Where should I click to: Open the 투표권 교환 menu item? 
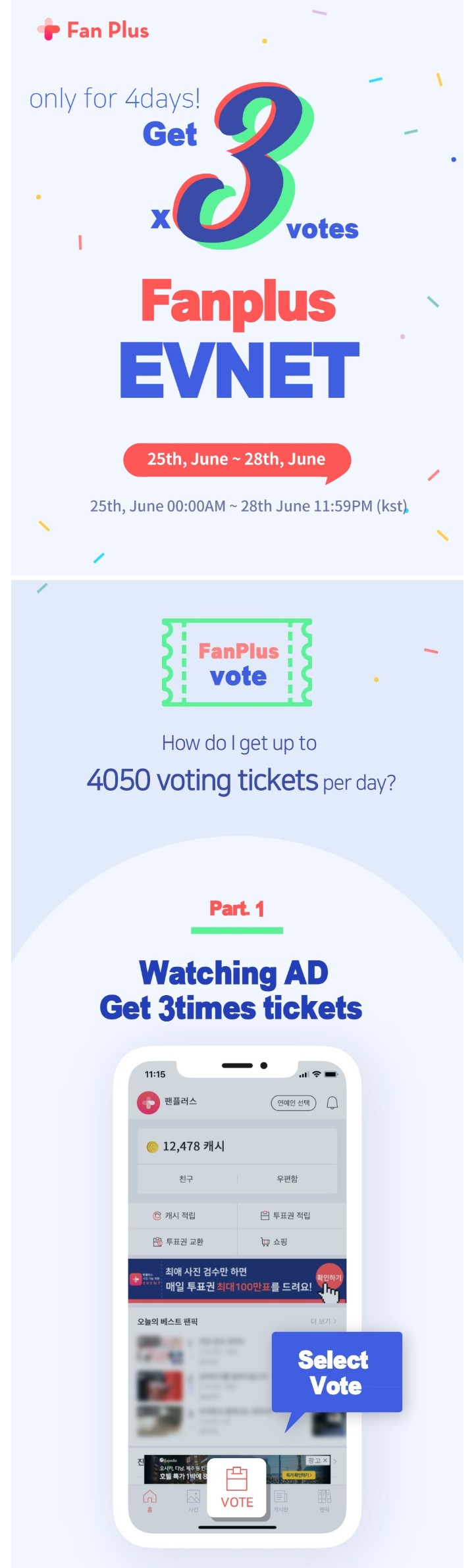point(178,1242)
